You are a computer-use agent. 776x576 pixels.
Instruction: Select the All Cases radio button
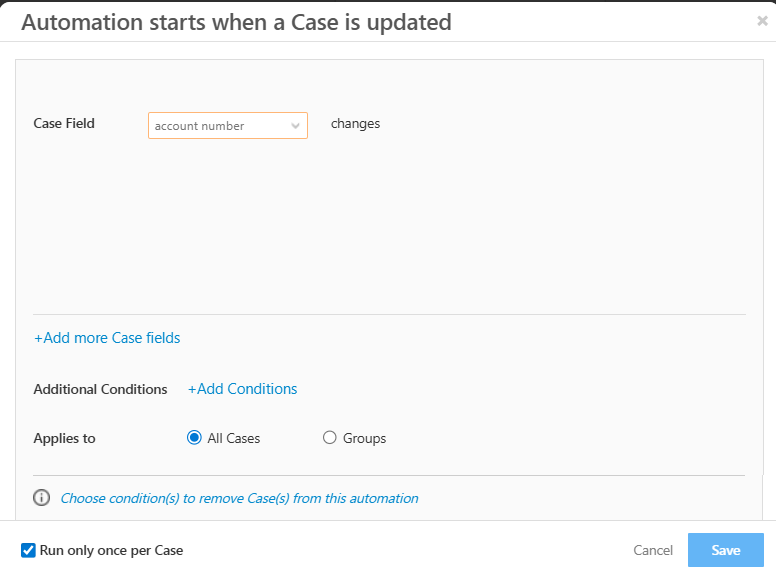tap(194, 438)
